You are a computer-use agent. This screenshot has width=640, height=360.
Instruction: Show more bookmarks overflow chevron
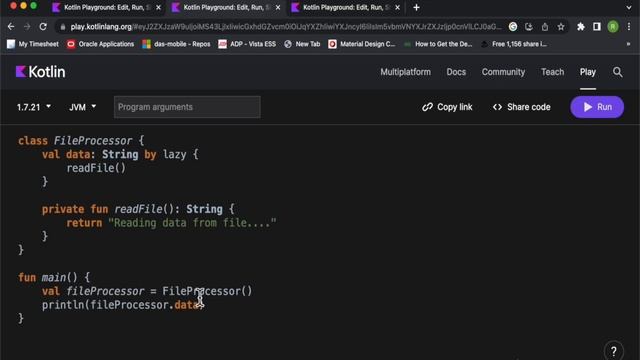(x=629, y=44)
